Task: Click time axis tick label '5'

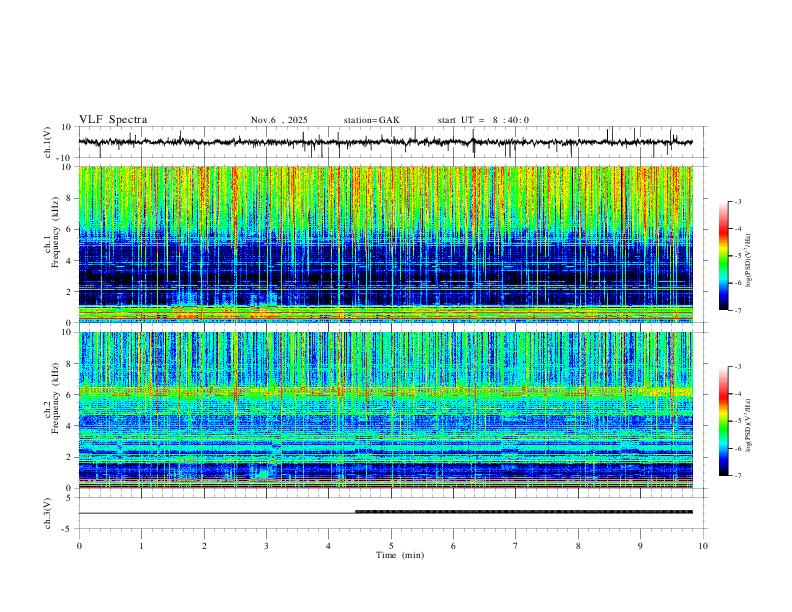Action: 391,546
